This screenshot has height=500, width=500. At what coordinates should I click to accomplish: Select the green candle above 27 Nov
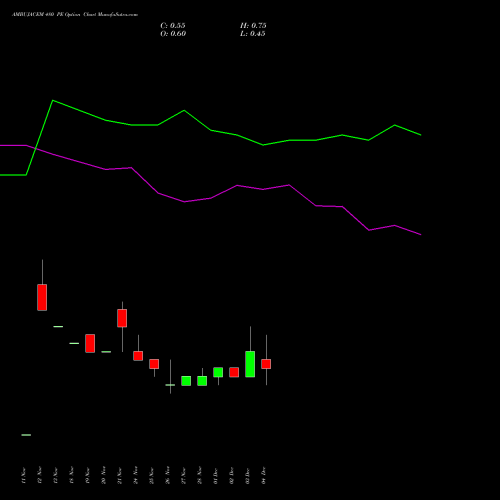point(186,381)
